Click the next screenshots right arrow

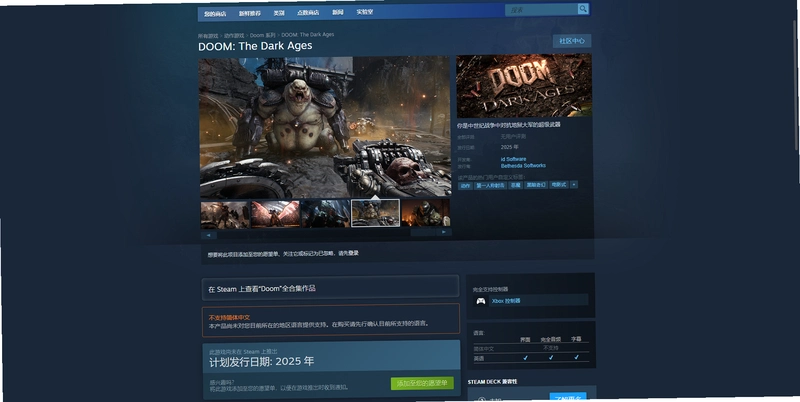click(443, 232)
